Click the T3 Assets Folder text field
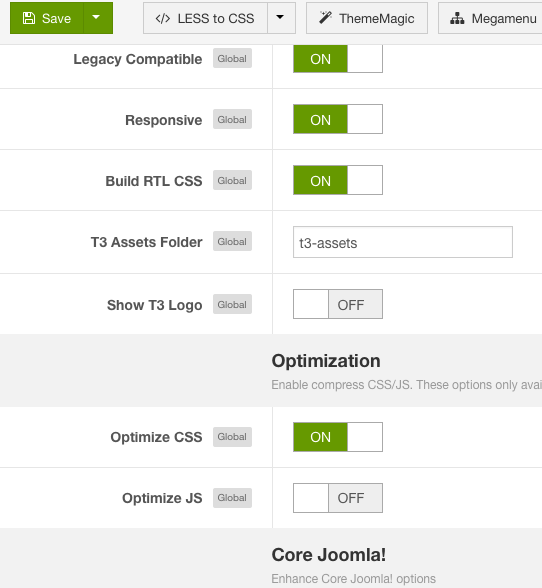 [402, 242]
